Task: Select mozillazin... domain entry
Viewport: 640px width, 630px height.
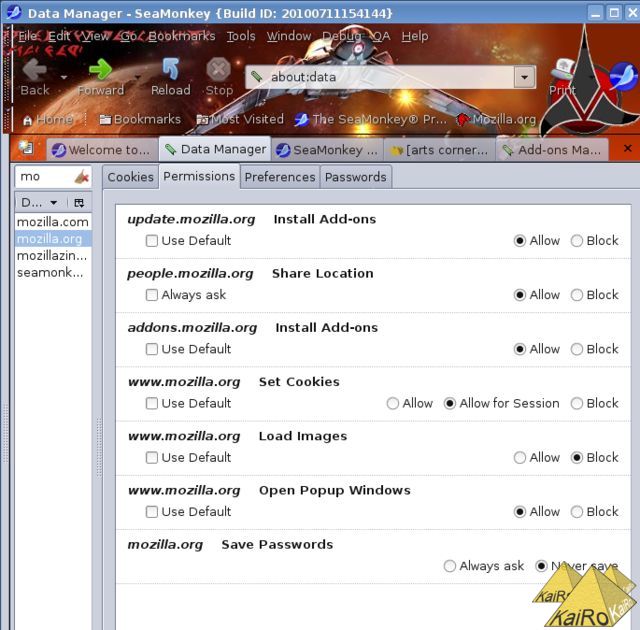Action: (x=53, y=255)
